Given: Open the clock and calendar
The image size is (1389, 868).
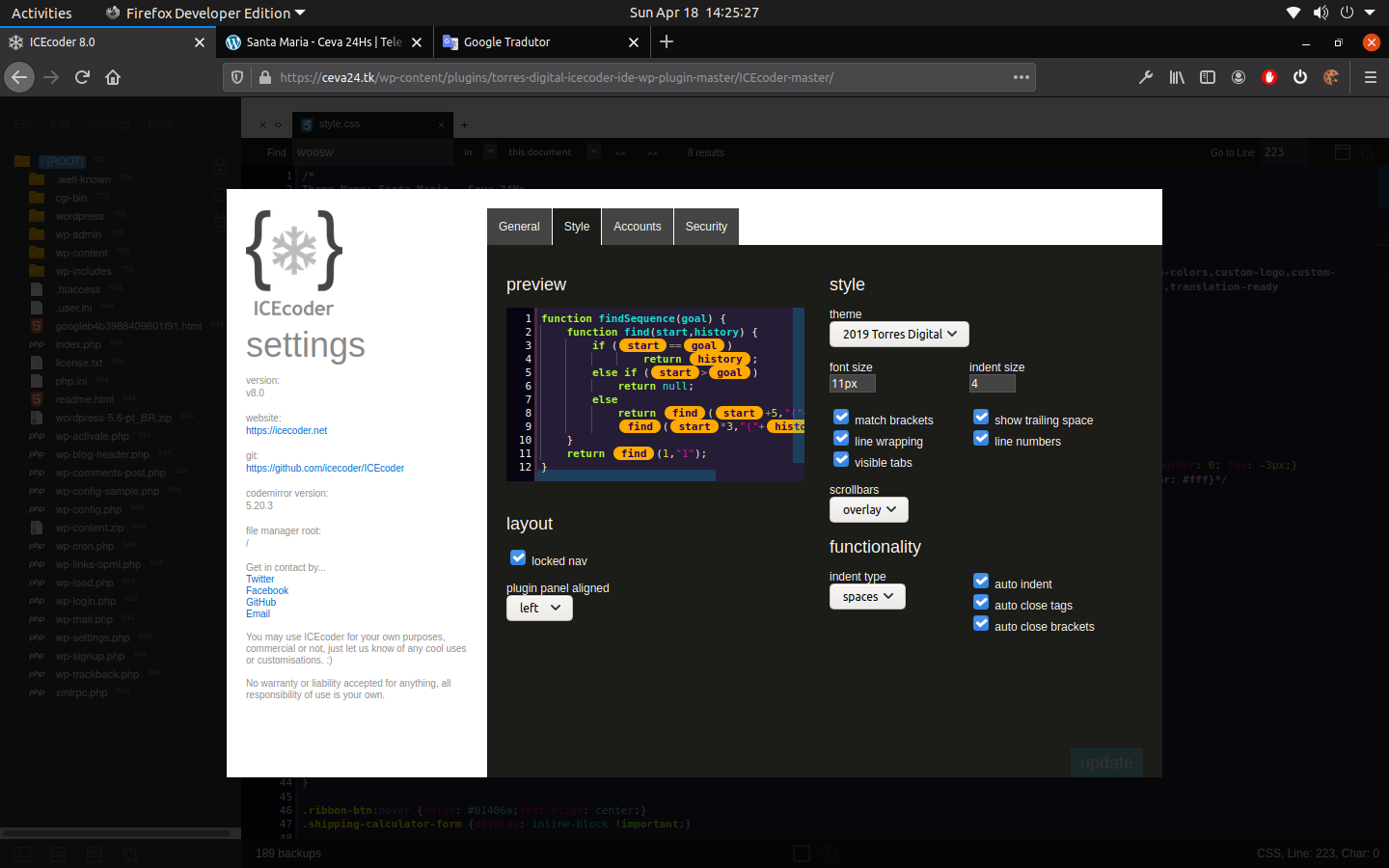Looking at the screenshot, I should pyautogui.click(x=694, y=13).
